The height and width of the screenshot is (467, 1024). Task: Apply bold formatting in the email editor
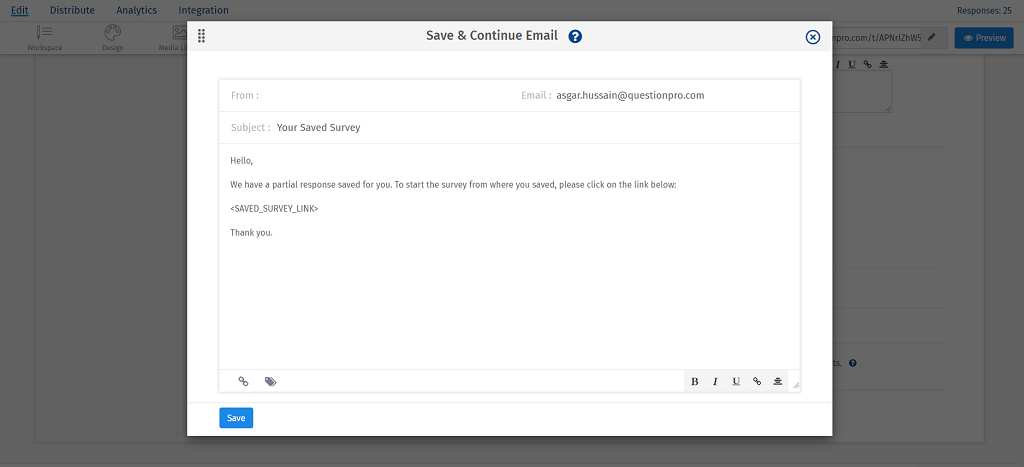(x=694, y=381)
